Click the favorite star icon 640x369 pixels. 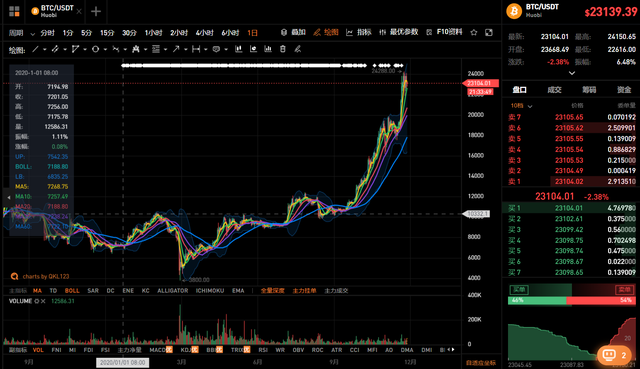pos(473,32)
